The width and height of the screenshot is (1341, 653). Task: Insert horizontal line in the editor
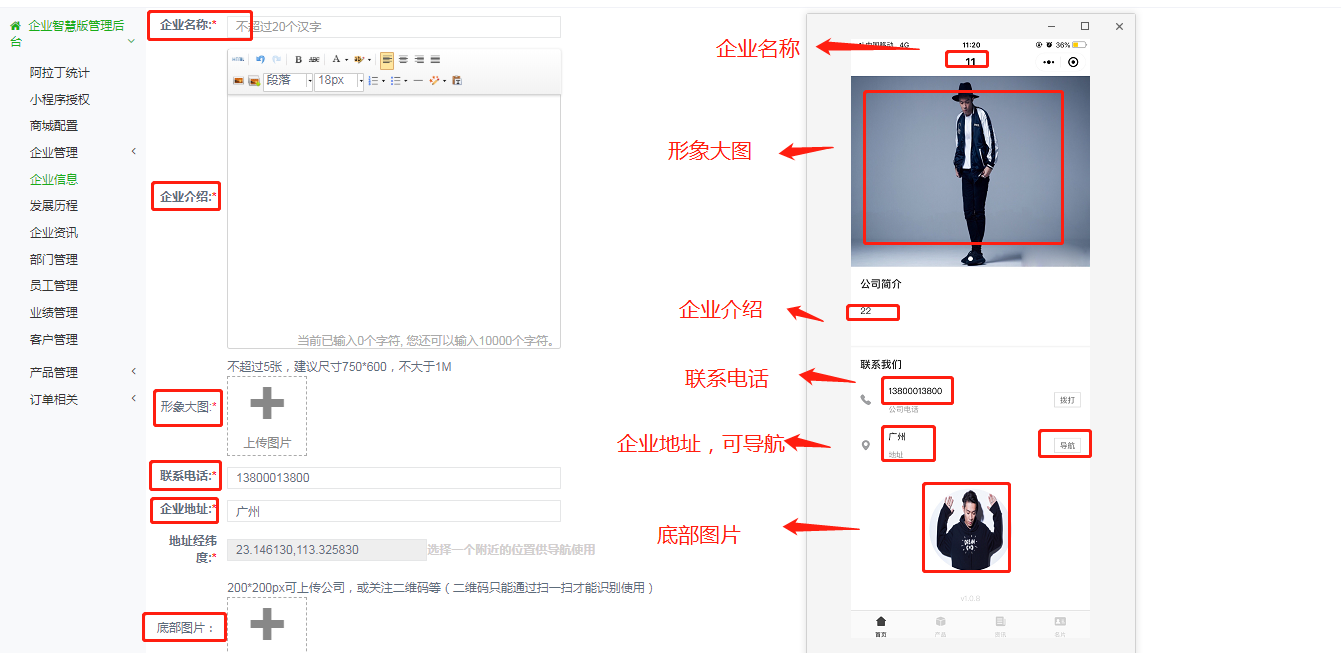[418, 81]
